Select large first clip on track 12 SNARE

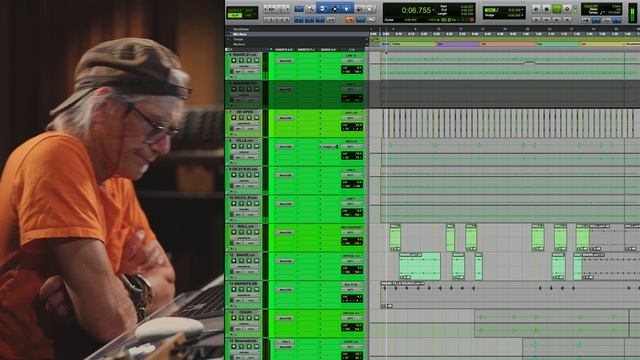tap(420, 266)
